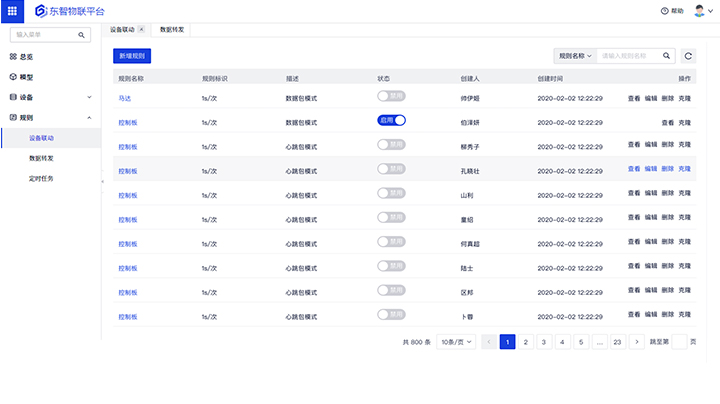Click the user avatar in top bar
This screenshot has height=404, width=720.
click(699, 10)
